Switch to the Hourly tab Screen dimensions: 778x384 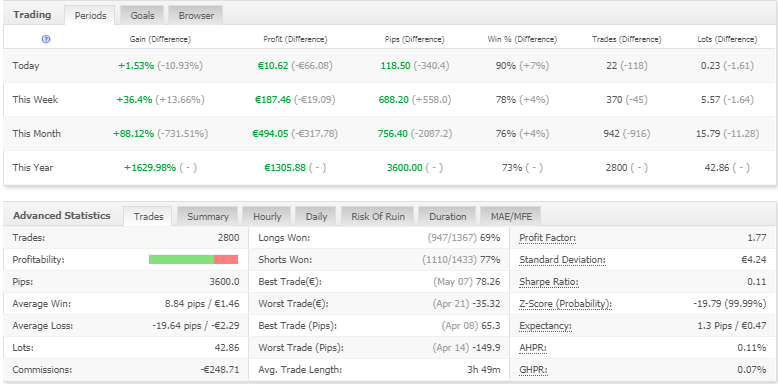click(x=267, y=216)
